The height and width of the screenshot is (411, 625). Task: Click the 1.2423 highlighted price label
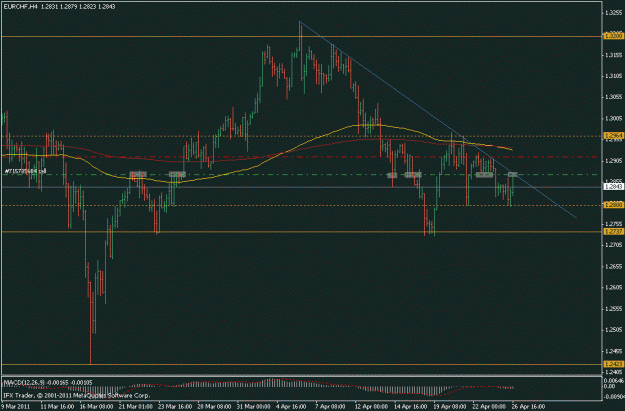click(x=613, y=364)
